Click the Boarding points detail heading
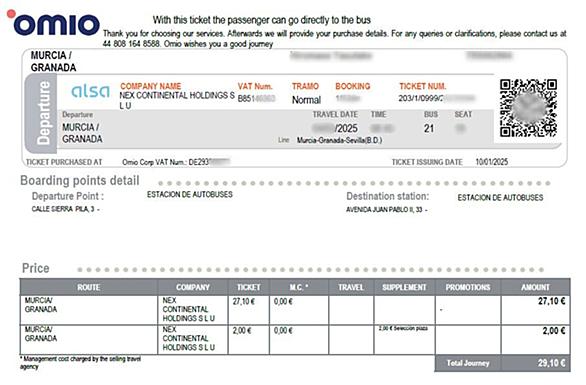The image size is (586, 385). coord(80,181)
